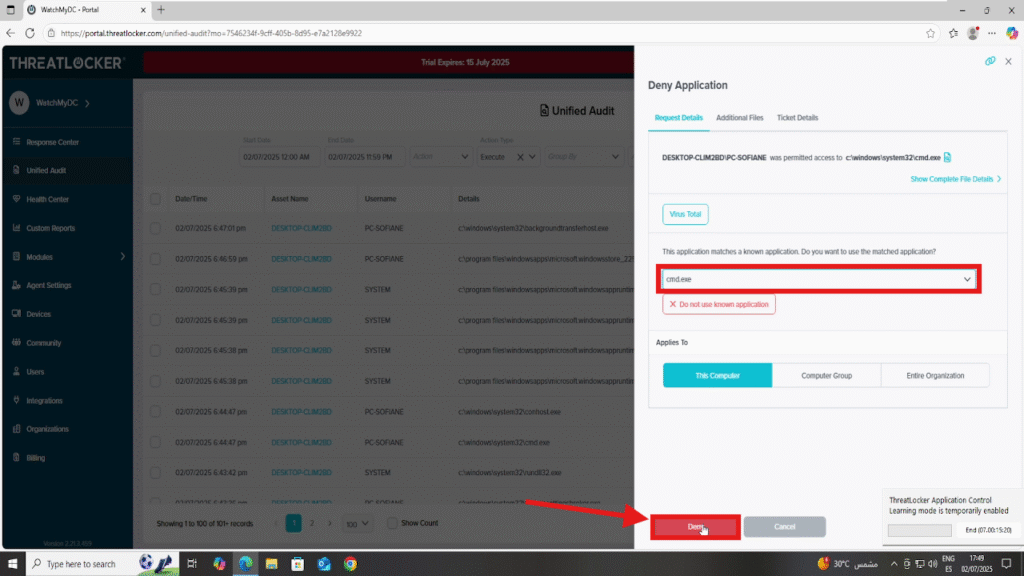Click the End Date field
1024x576 pixels.
click(365, 157)
